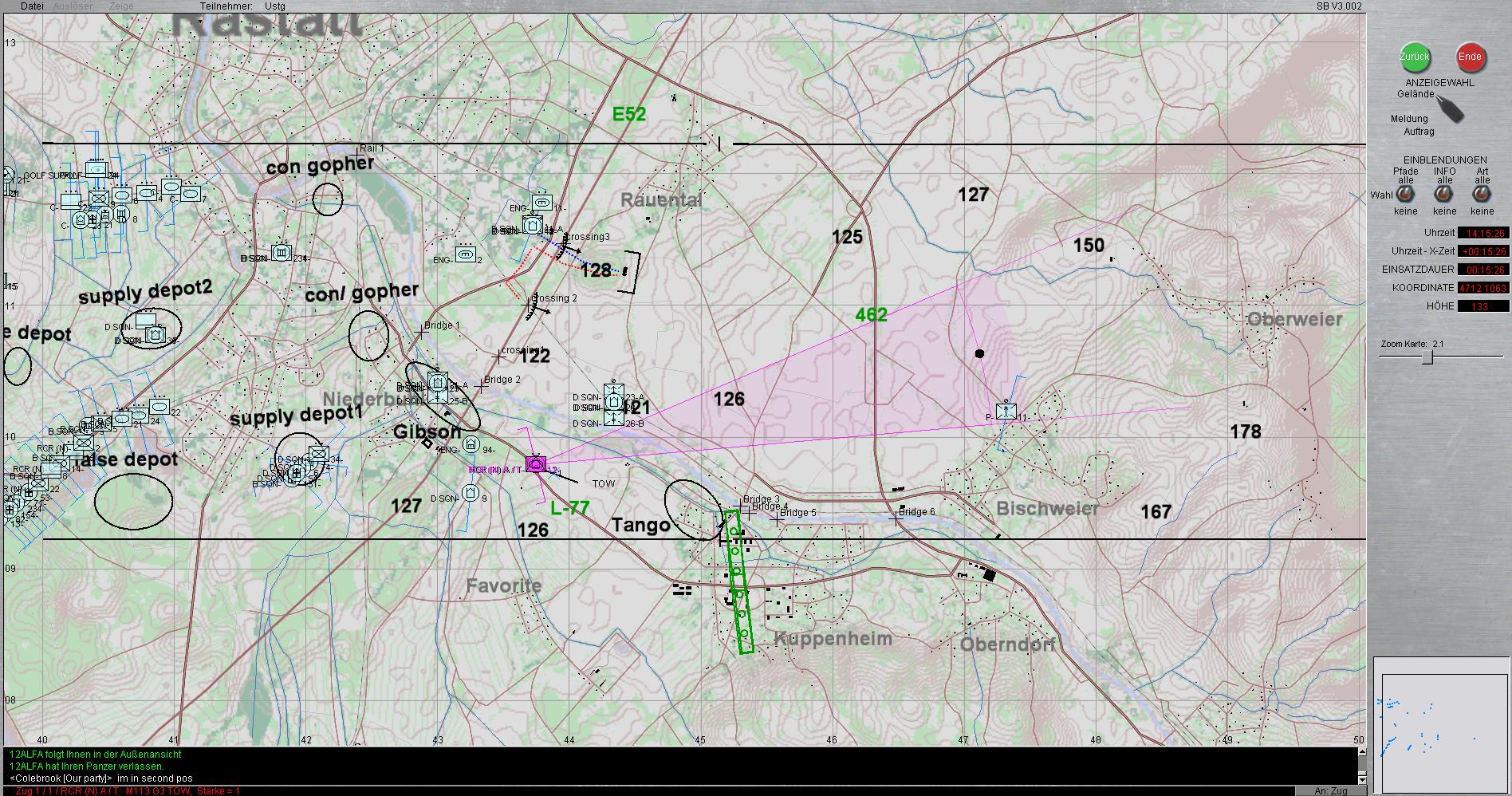
Task: Click the 'Kuppenheim' town label
Action: (833, 639)
